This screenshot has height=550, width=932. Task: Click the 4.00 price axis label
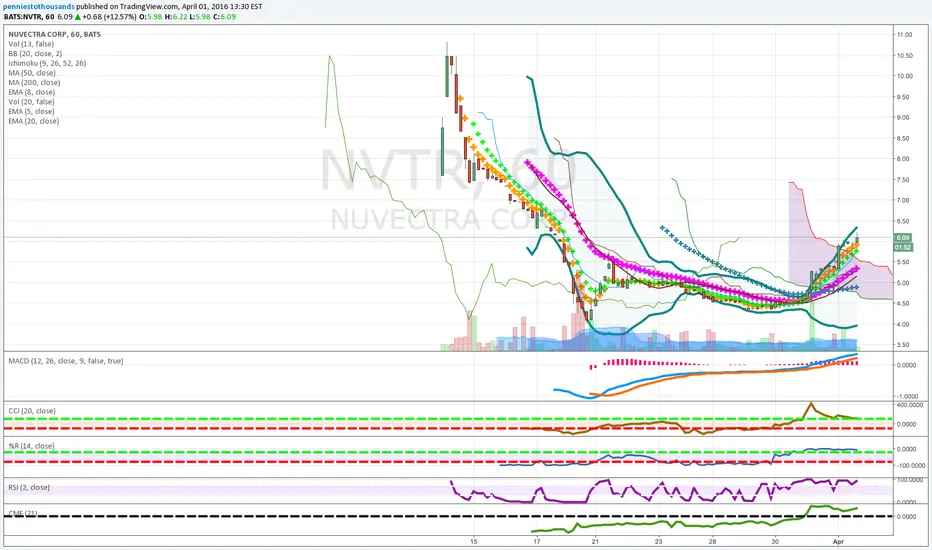coord(903,325)
